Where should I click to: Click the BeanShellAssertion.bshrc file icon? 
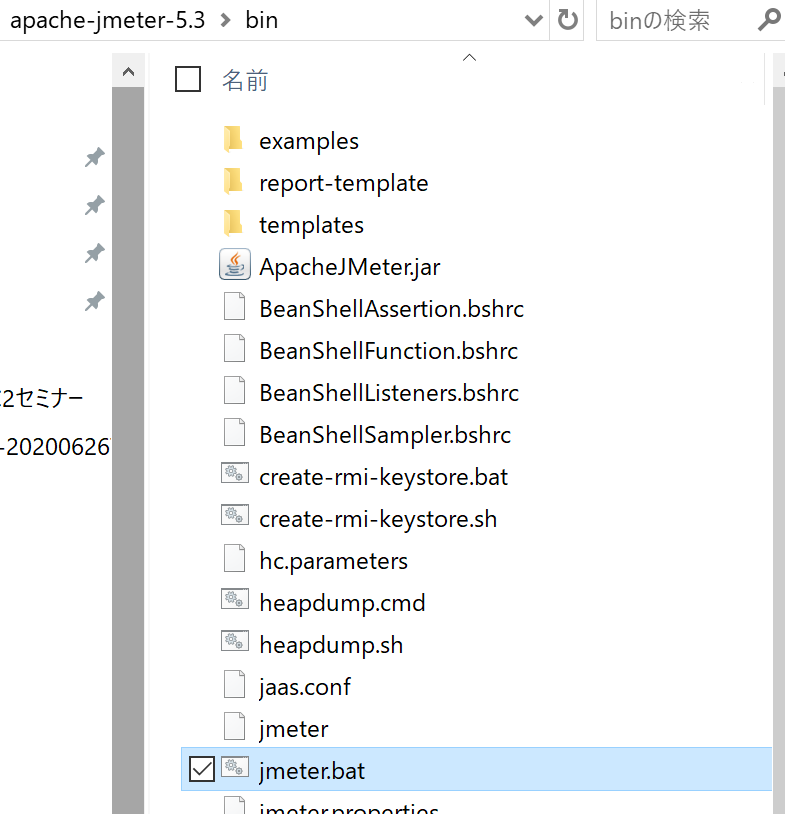[x=235, y=306]
